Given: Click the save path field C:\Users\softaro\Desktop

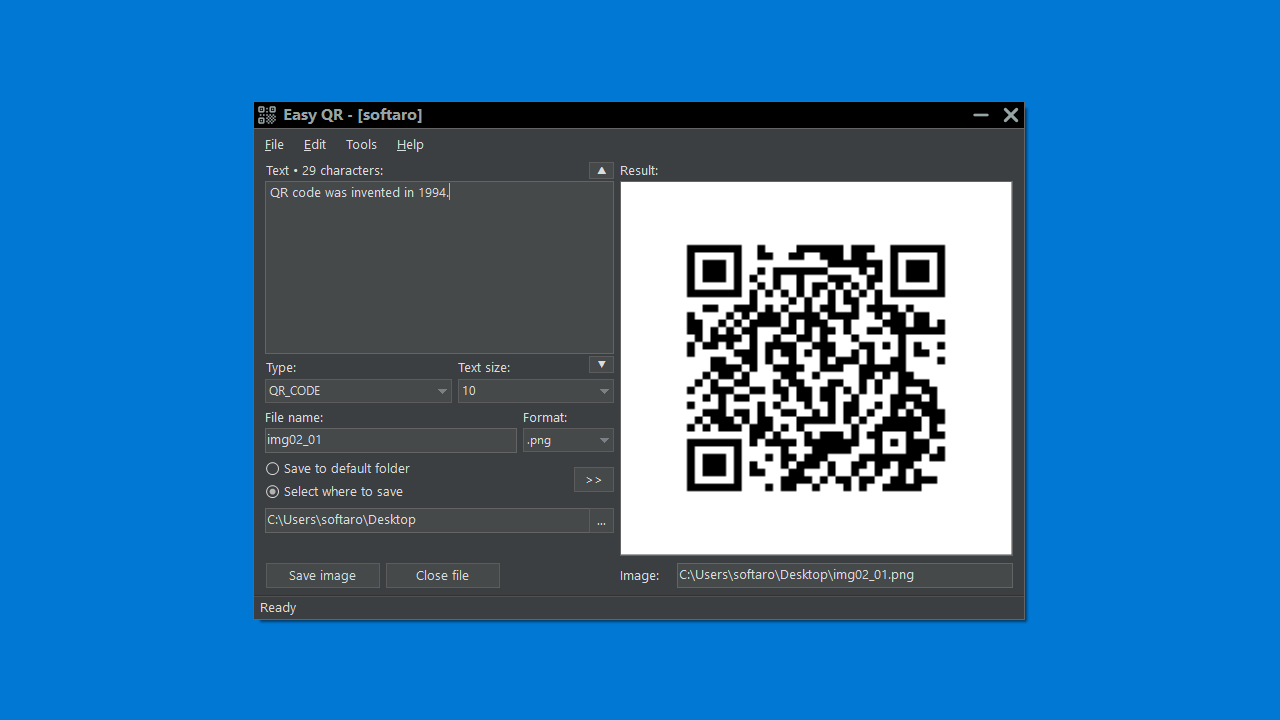Looking at the screenshot, I should (427, 520).
